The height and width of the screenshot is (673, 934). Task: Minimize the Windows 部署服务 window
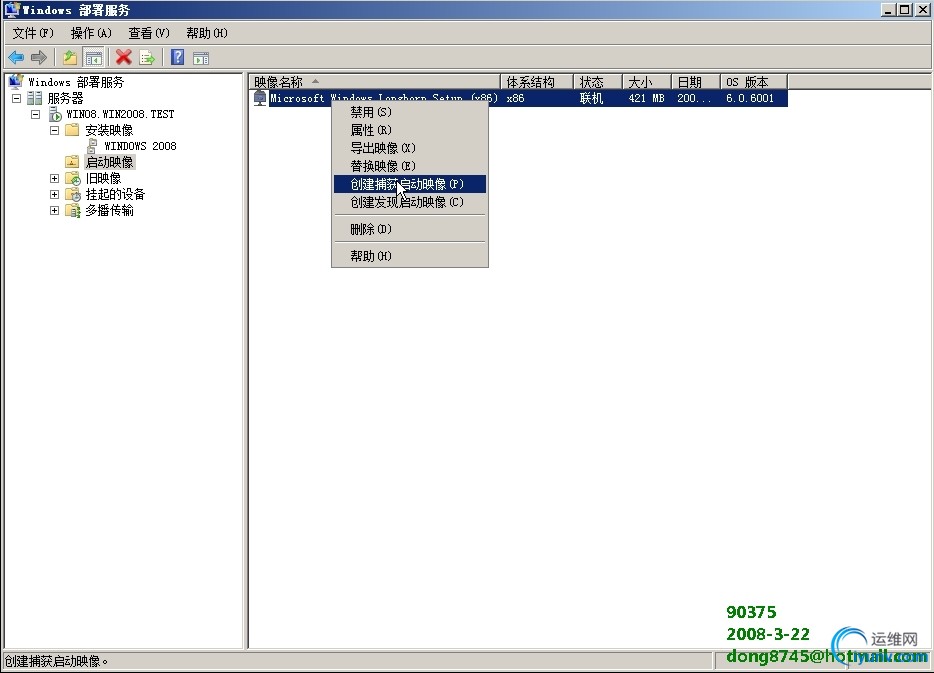[x=889, y=10]
